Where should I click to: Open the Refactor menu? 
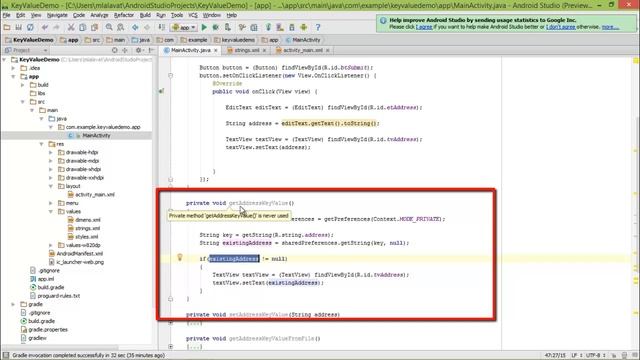click(124, 15)
